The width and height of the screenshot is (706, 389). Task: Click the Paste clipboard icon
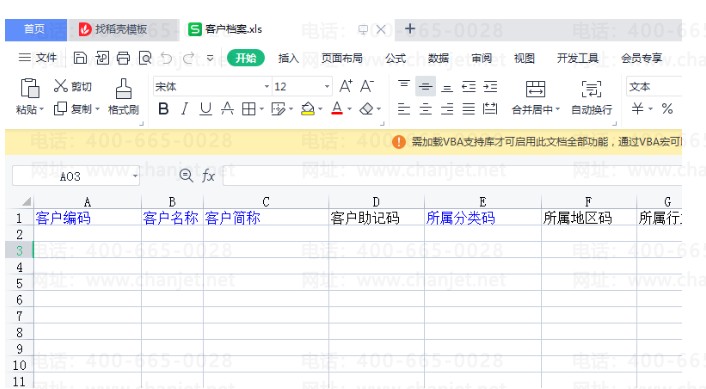pos(30,87)
